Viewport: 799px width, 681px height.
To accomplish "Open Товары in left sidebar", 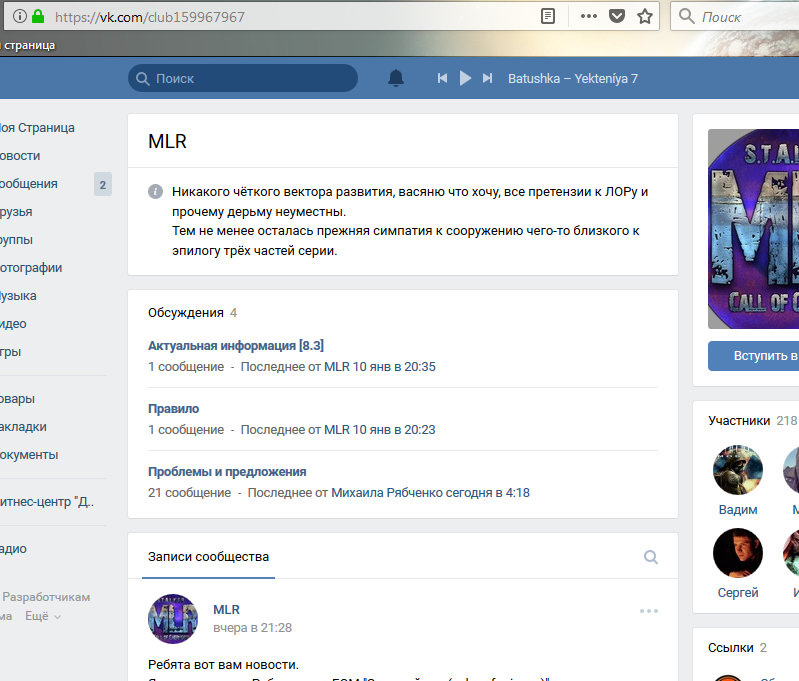I will [17, 399].
